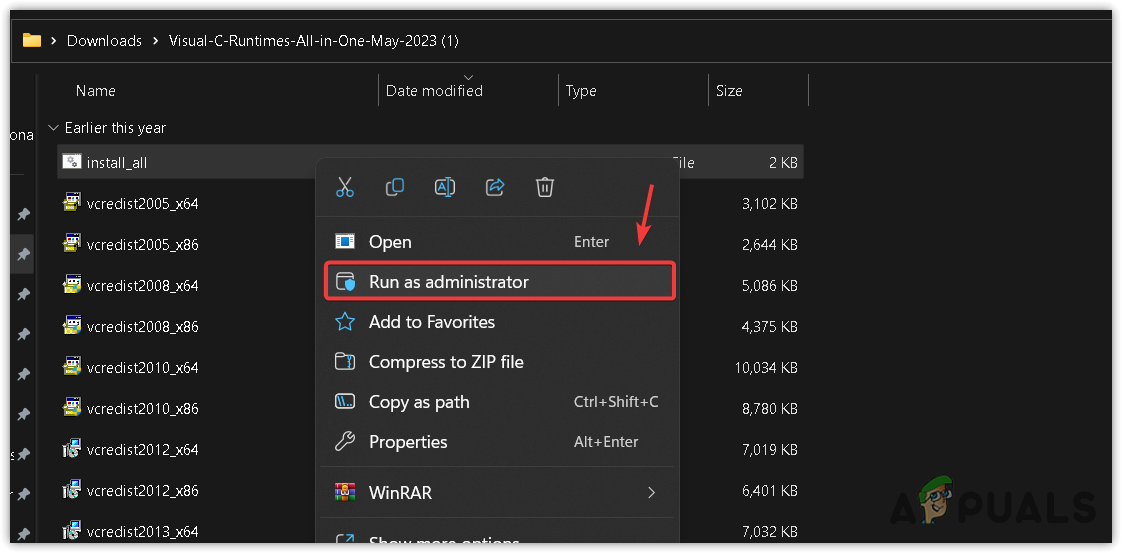Click Add to Favorites
The image size is (1122, 553).
pyautogui.click(x=432, y=322)
